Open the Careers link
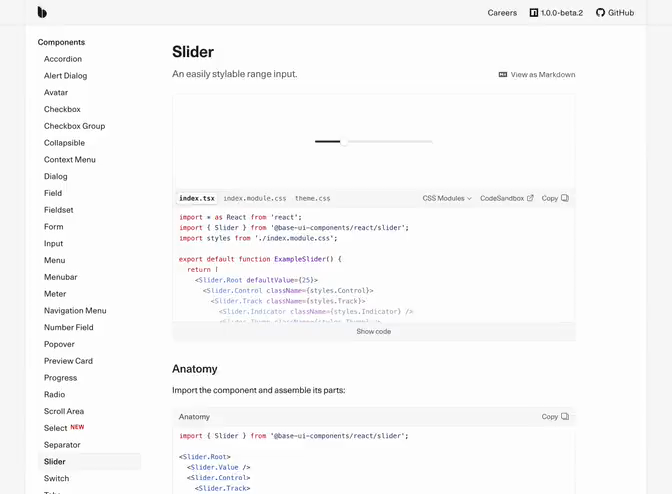The image size is (672, 494). (x=502, y=13)
